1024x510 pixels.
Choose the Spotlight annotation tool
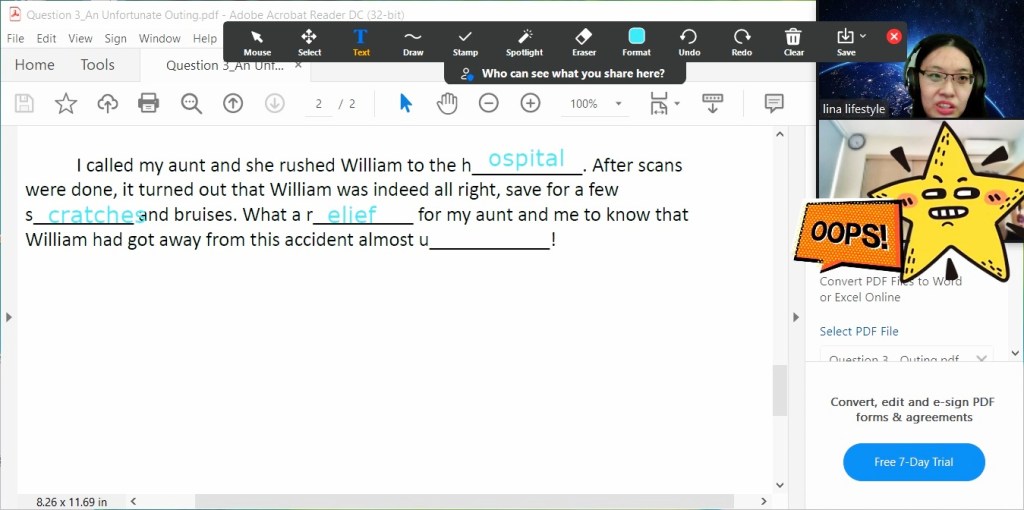(x=524, y=41)
